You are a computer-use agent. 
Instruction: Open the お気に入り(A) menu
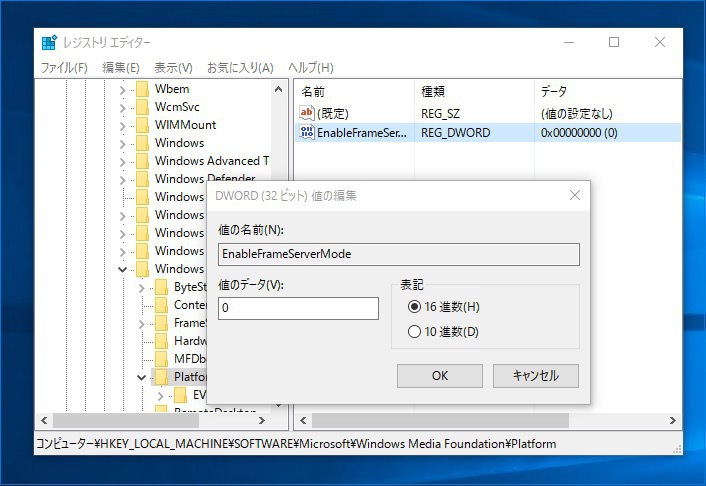click(x=240, y=68)
